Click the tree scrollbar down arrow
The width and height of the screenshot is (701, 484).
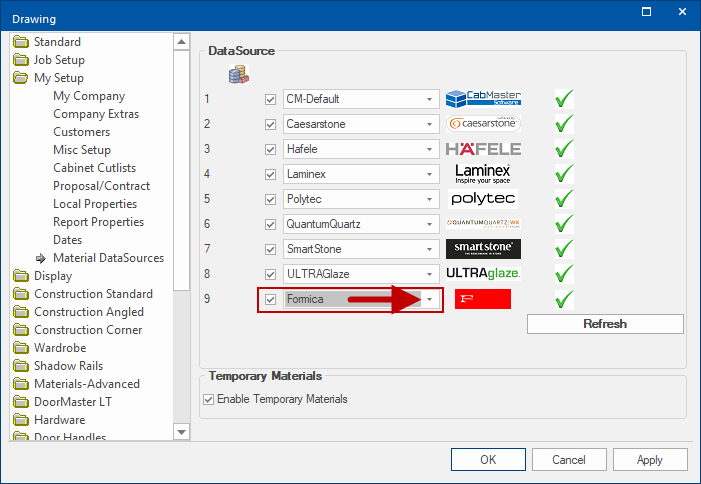point(181,431)
